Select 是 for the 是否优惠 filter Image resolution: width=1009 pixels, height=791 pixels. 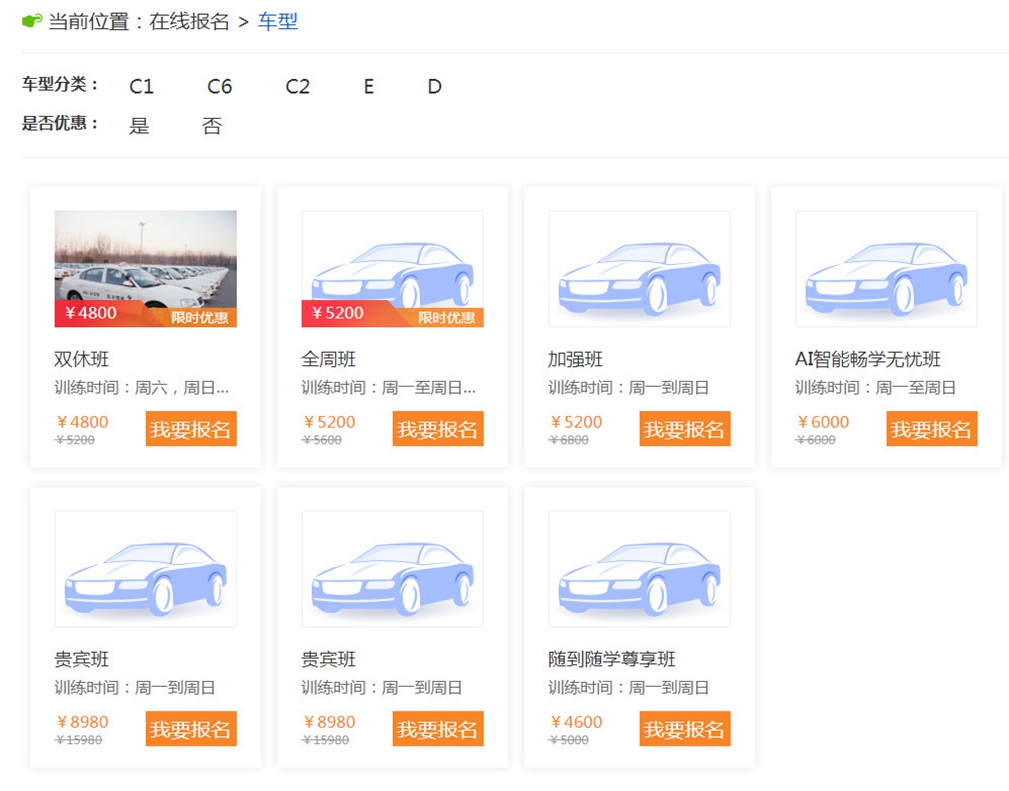pos(139,126)
